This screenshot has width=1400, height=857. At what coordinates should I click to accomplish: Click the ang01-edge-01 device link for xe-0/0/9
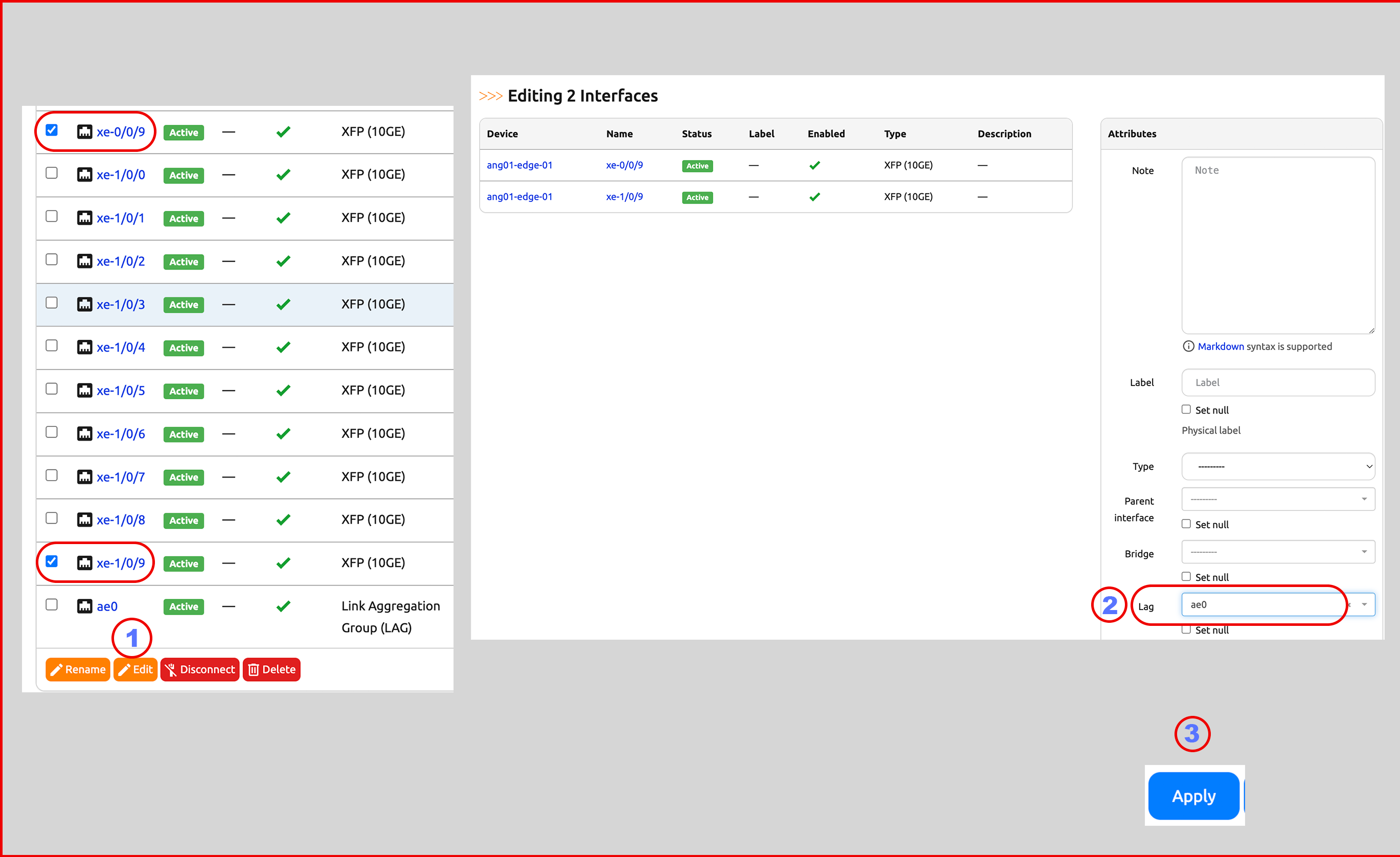point(518,164)
